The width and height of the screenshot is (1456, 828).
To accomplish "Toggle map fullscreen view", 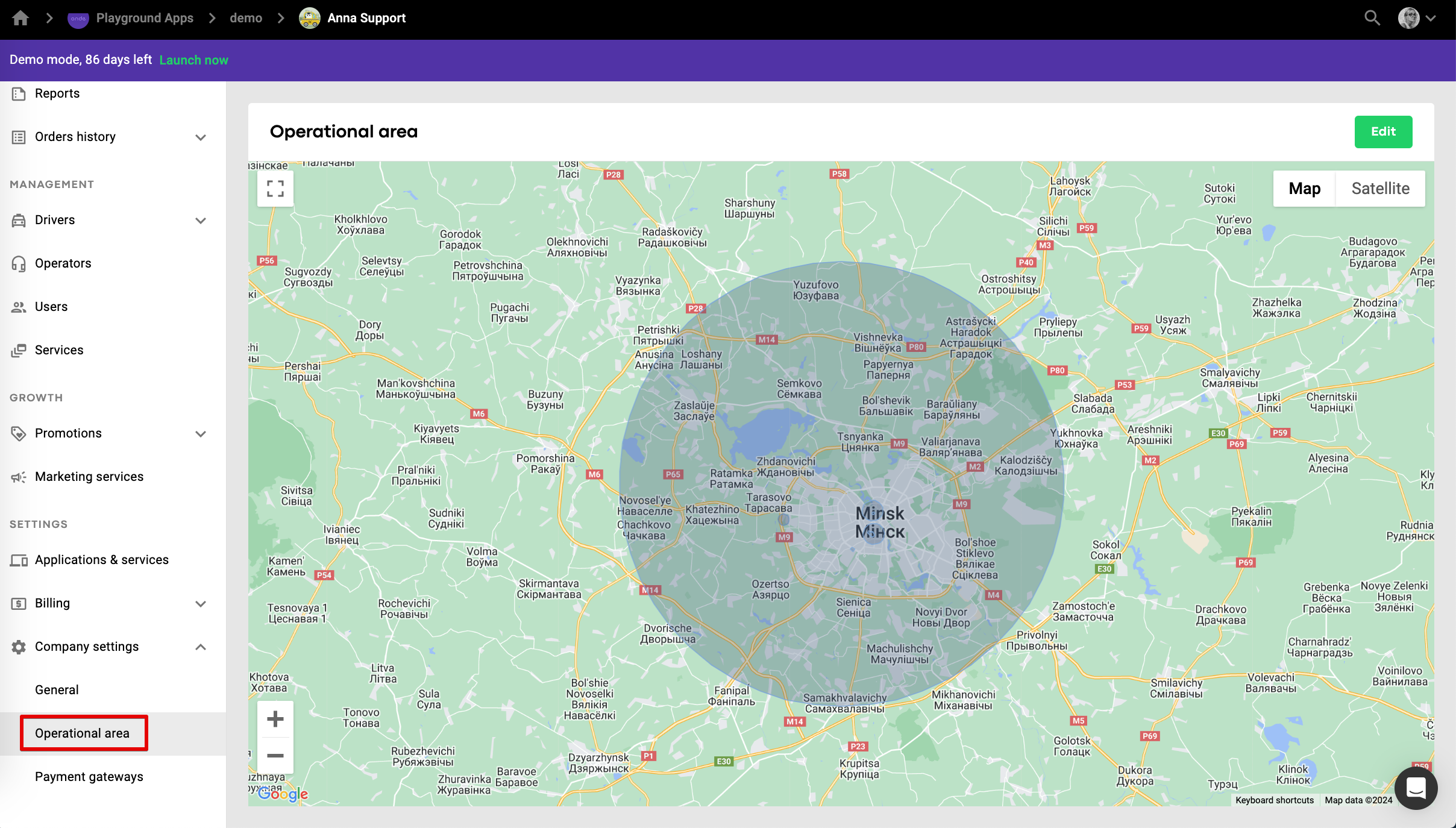I will [275, 189].
